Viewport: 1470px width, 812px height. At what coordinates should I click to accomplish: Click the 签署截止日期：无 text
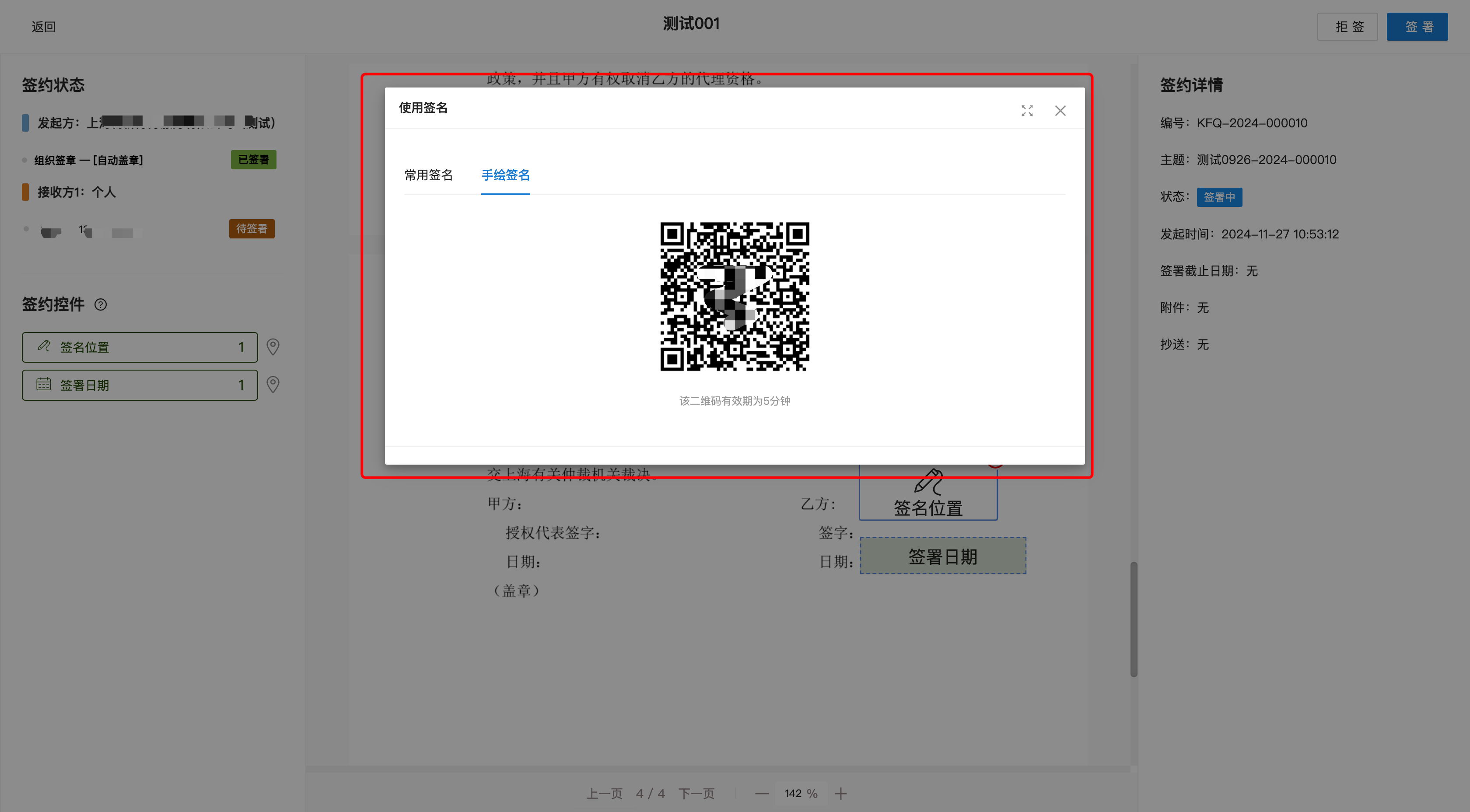point(1209,271)
